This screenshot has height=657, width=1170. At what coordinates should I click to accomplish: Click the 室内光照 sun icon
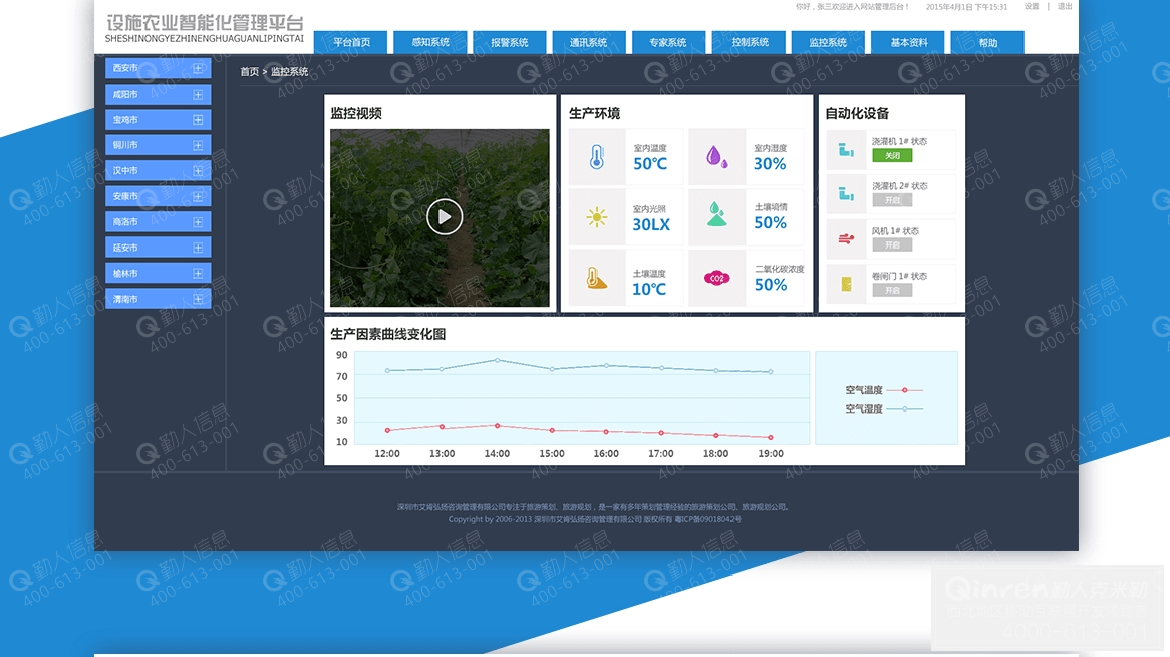pos(597,217)
